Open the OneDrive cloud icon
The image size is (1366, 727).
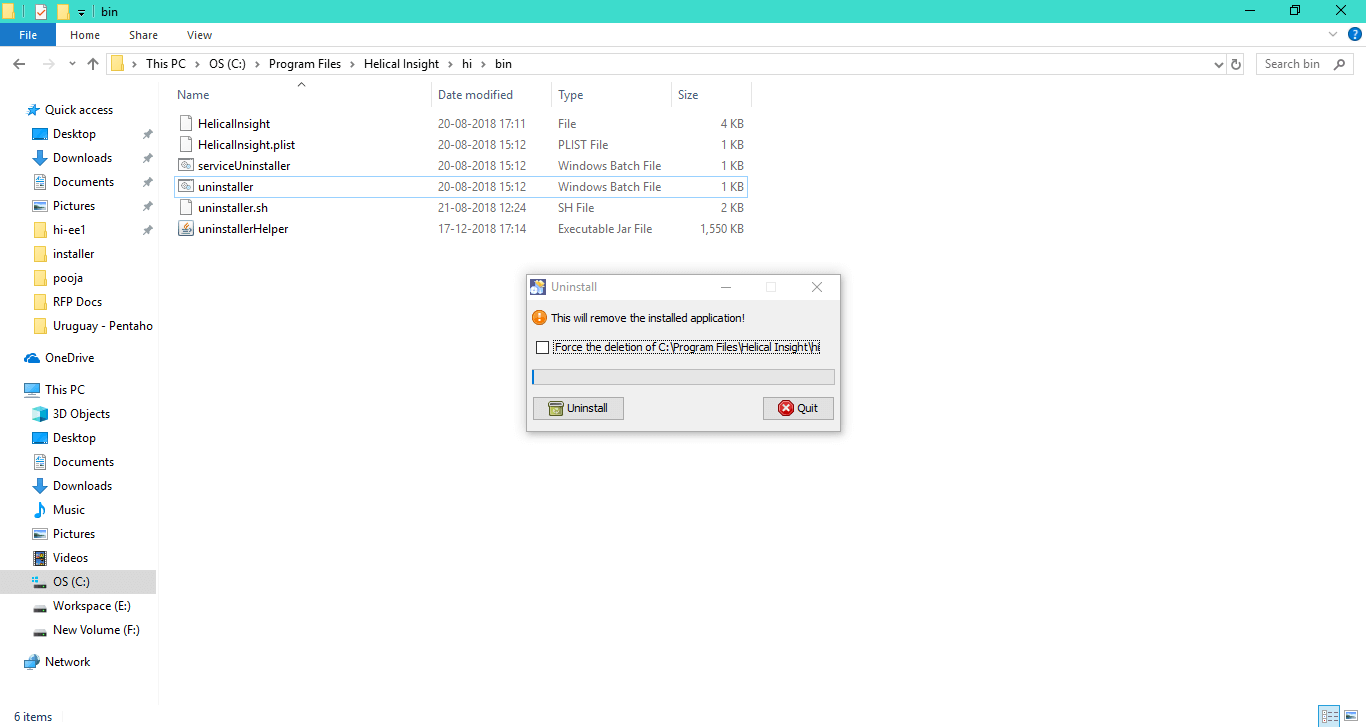point(33,358)
